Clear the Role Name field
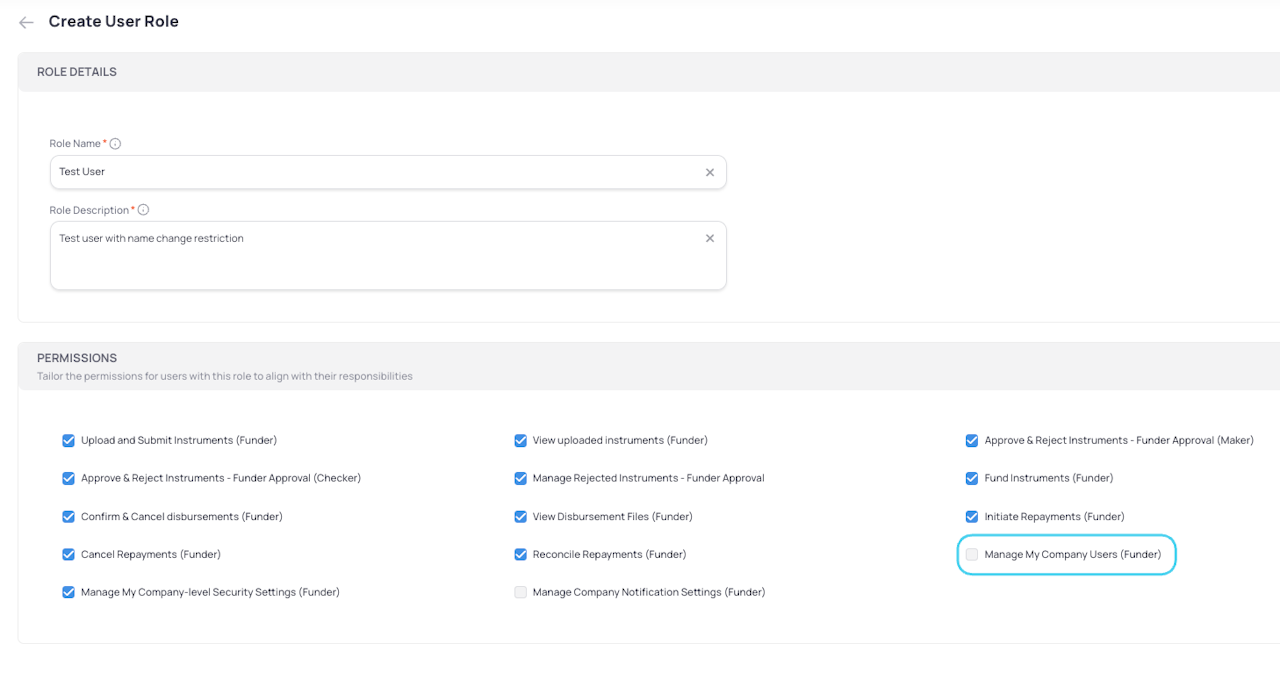 point(709,172)
